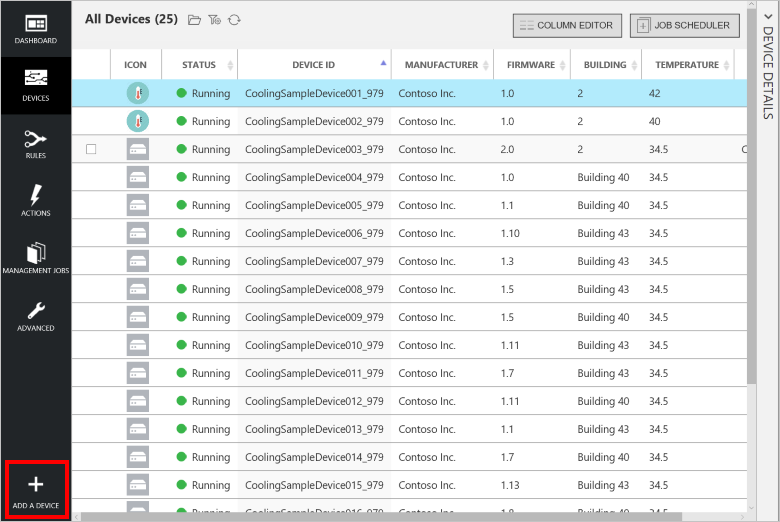The width and height of the screenshot is (780, 522).
Task: Click thermometer icon of CoolingSampleDevice002_979
Action: 138,121
